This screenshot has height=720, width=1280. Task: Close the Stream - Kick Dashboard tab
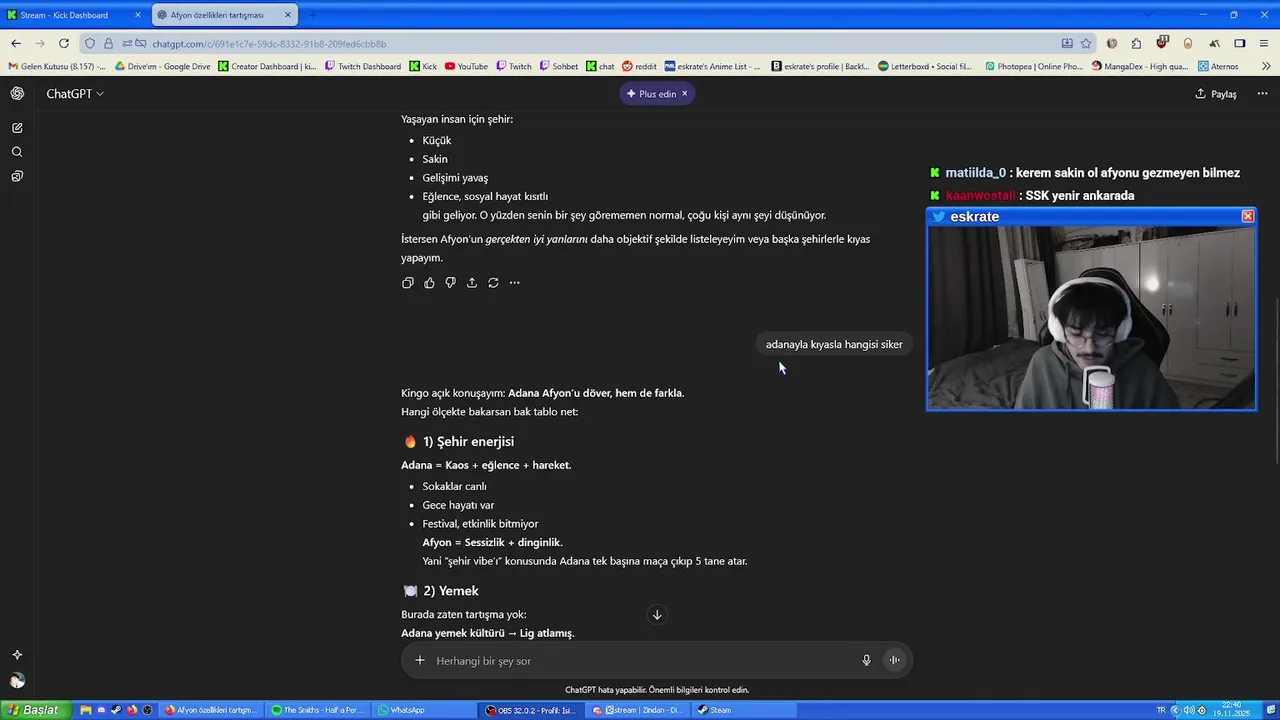coord(138,15)
